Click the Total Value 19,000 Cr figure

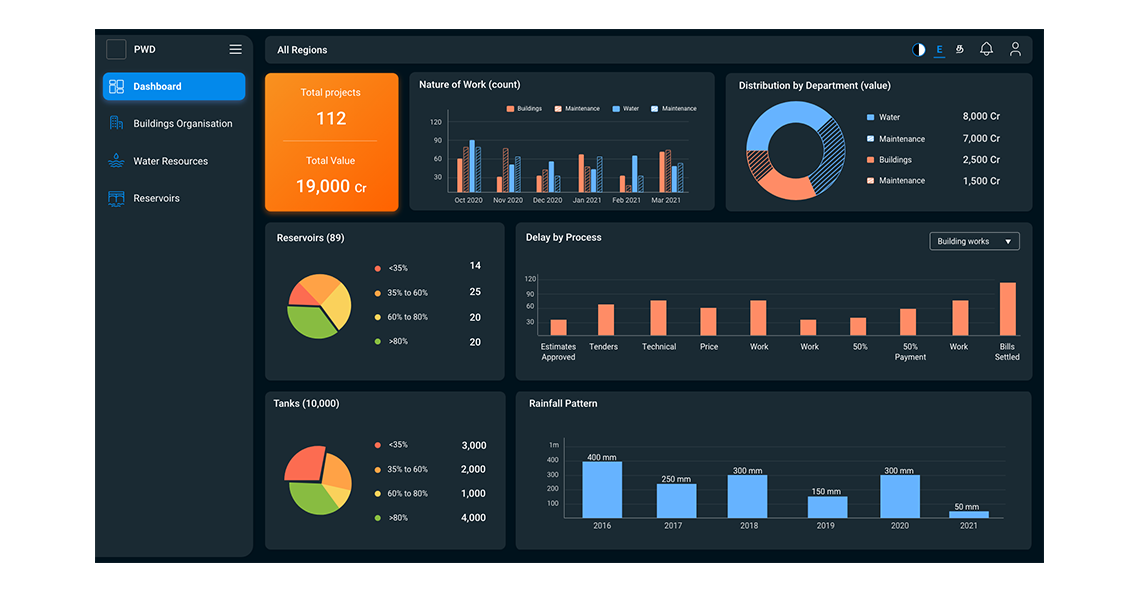[331, 186]
